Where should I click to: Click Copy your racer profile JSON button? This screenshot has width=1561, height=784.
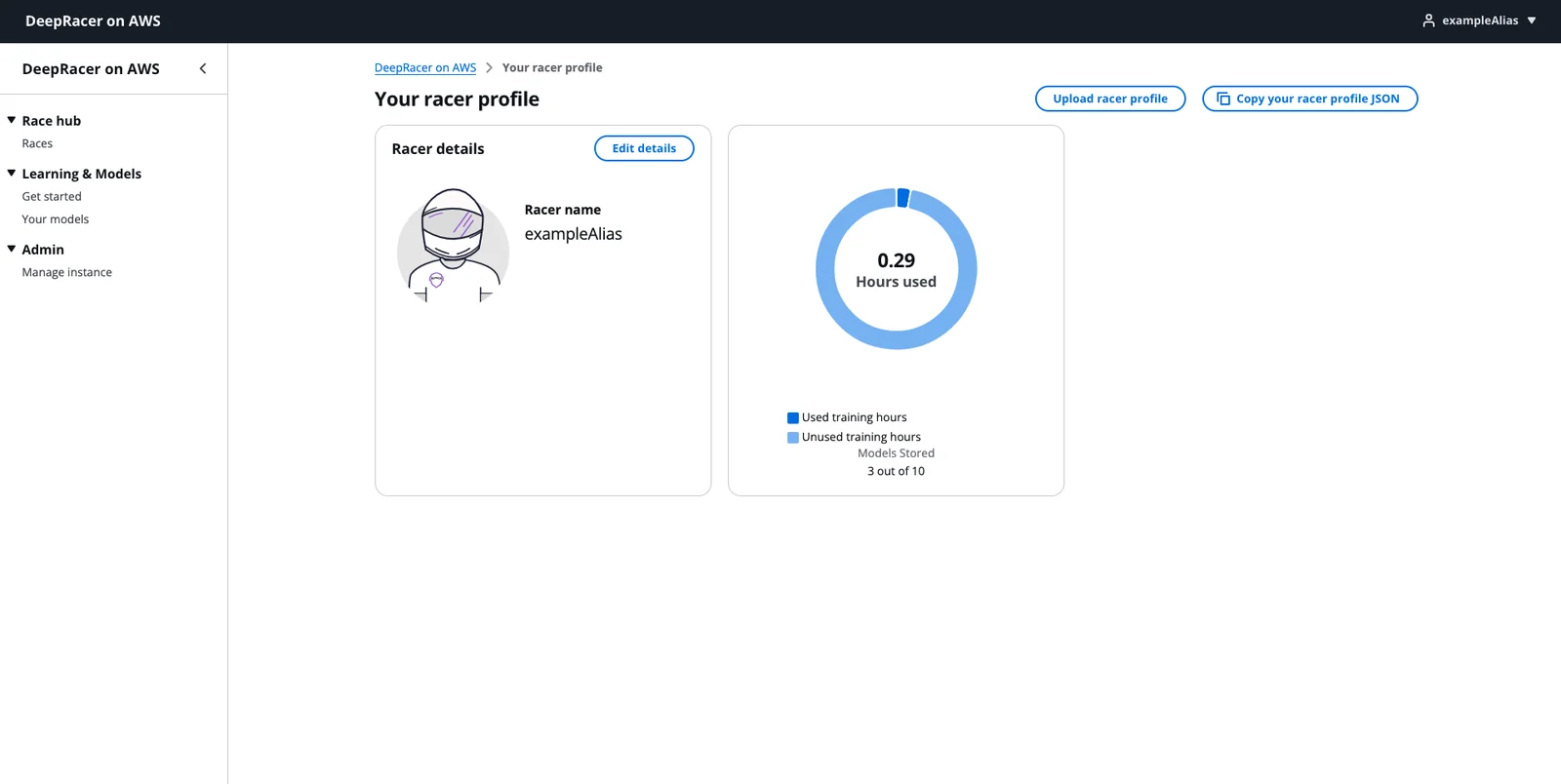pyautogui.click(x=1309, y=98)
